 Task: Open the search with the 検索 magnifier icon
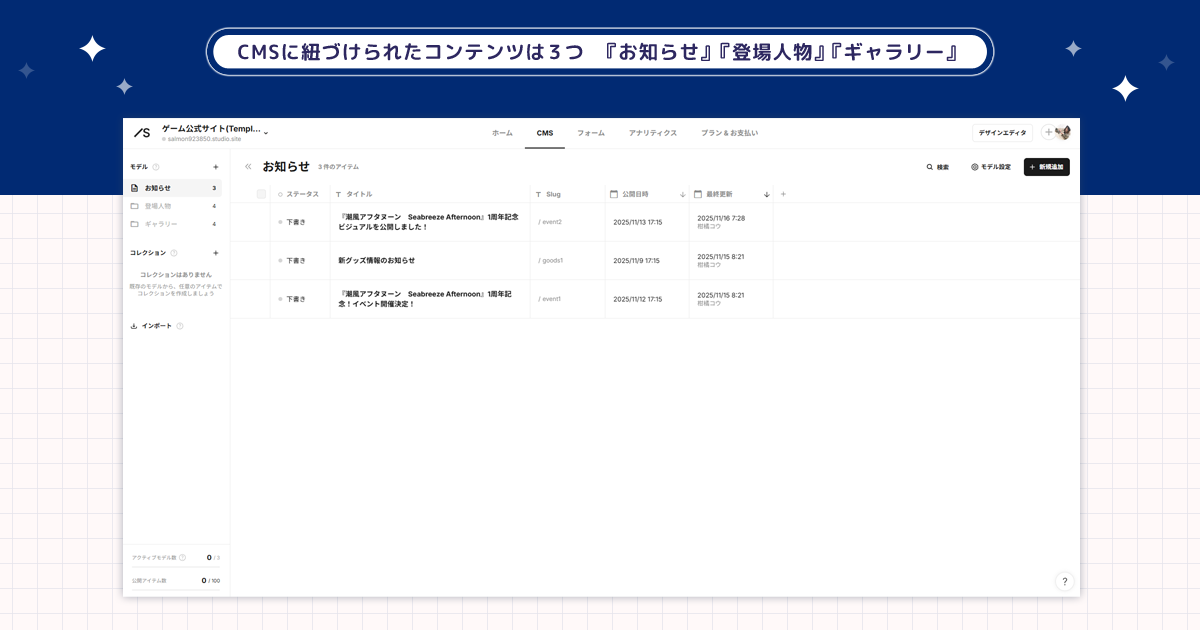(930, 167)
